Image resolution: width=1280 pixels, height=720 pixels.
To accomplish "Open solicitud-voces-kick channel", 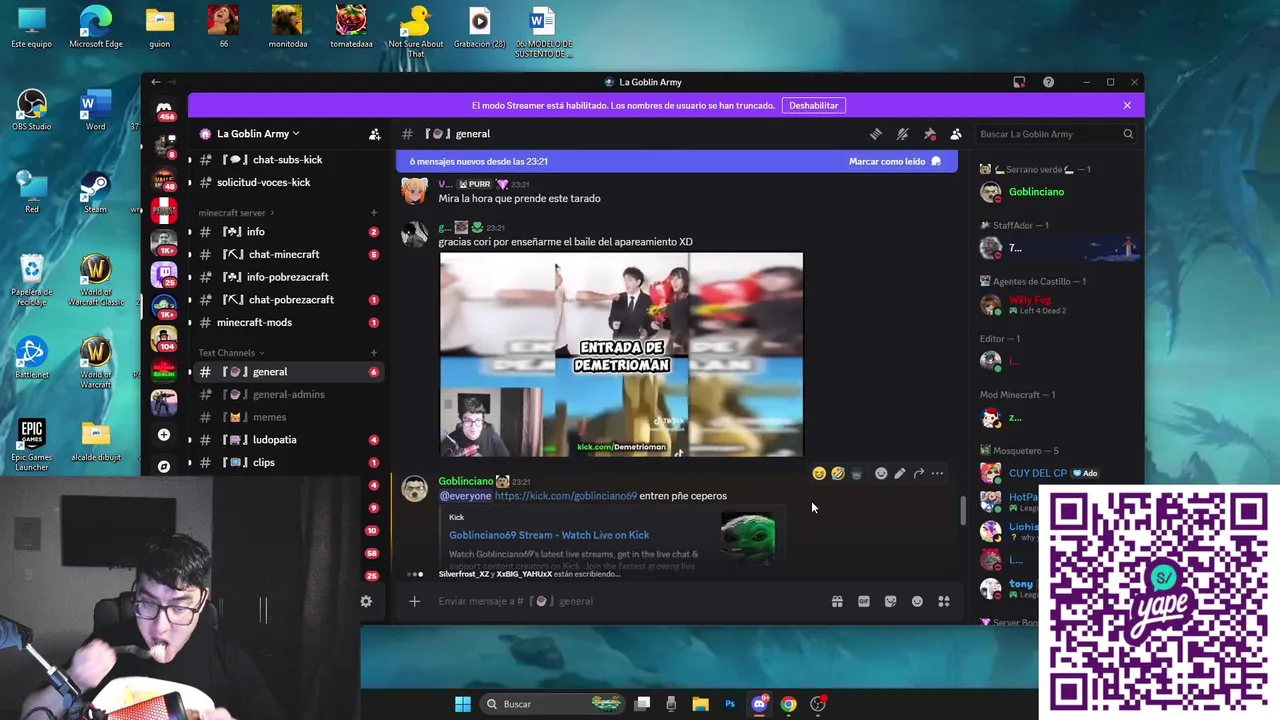I will (288, 182).
